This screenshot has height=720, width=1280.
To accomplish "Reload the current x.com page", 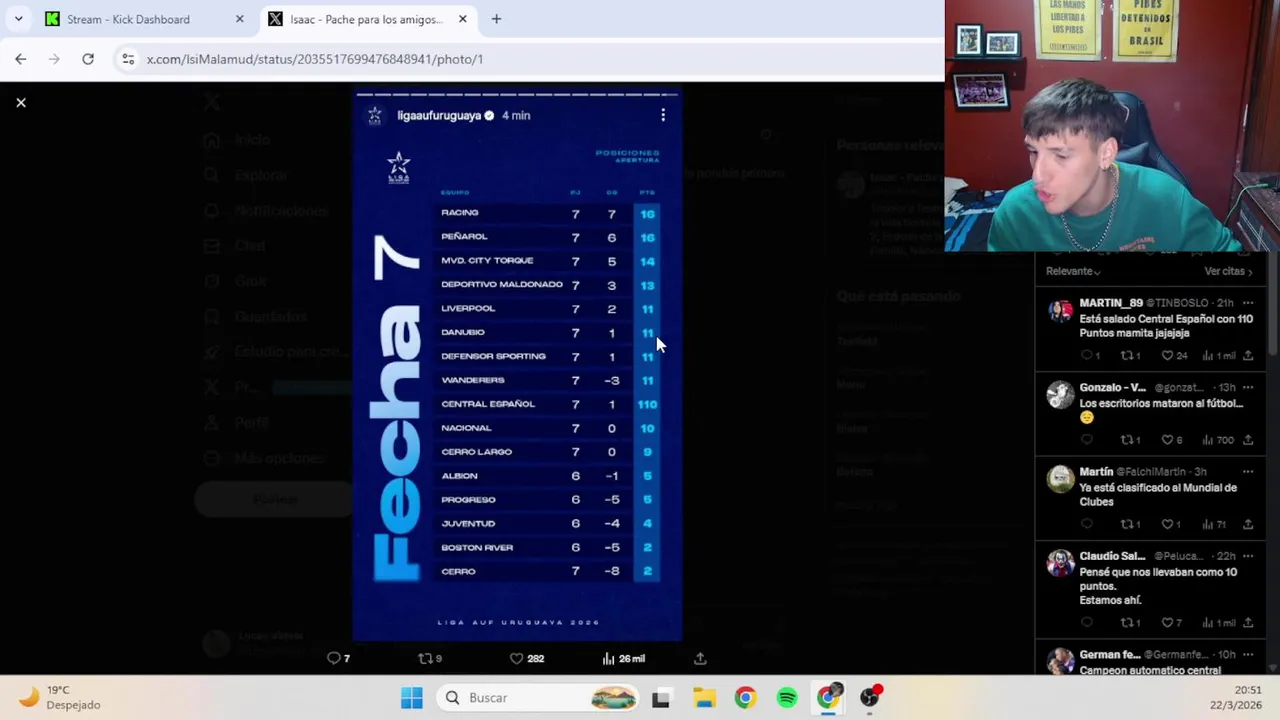I will pyautogui.click(x=88, y=59).
